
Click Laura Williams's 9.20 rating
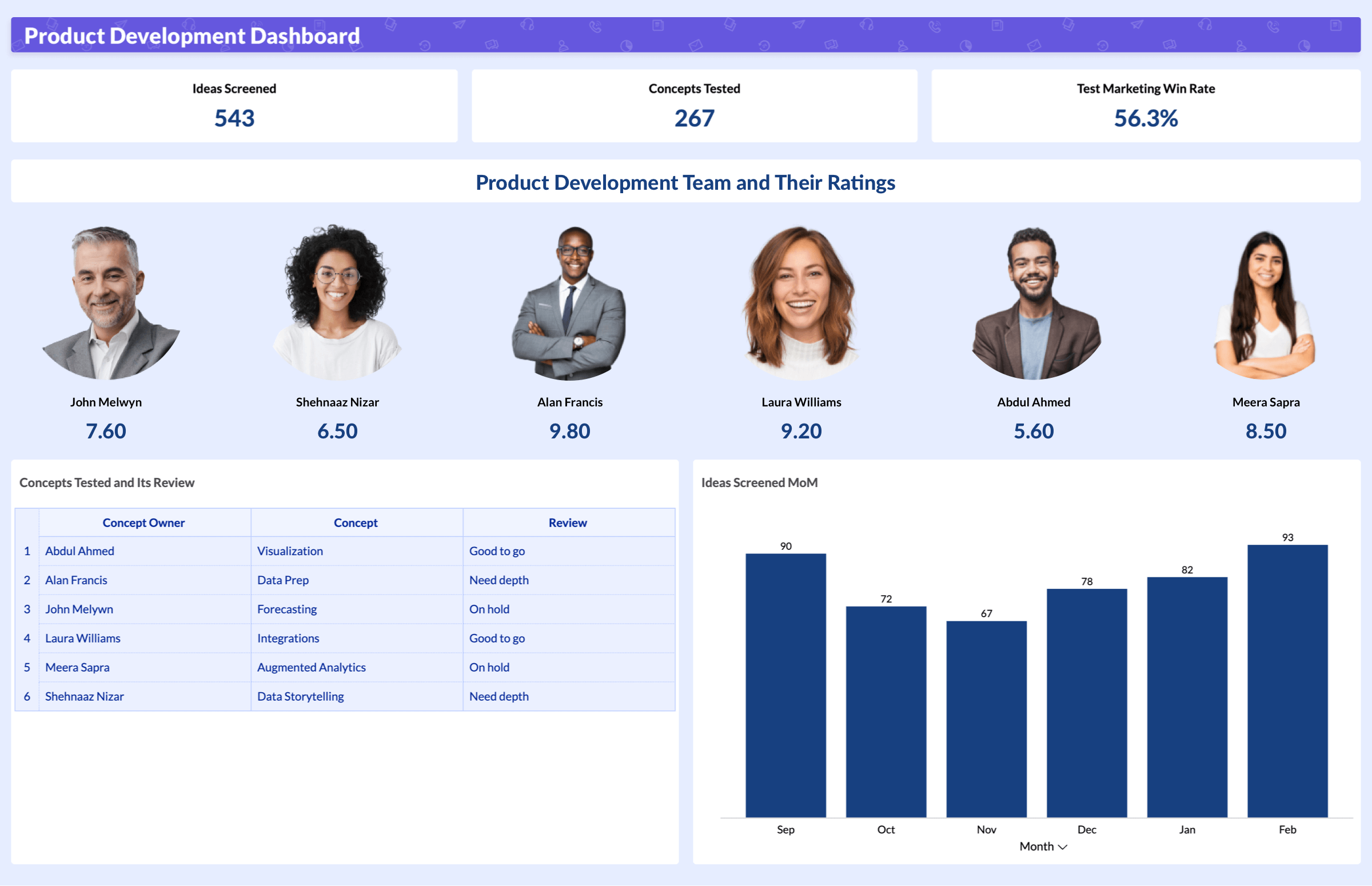[x=801, y=431]
